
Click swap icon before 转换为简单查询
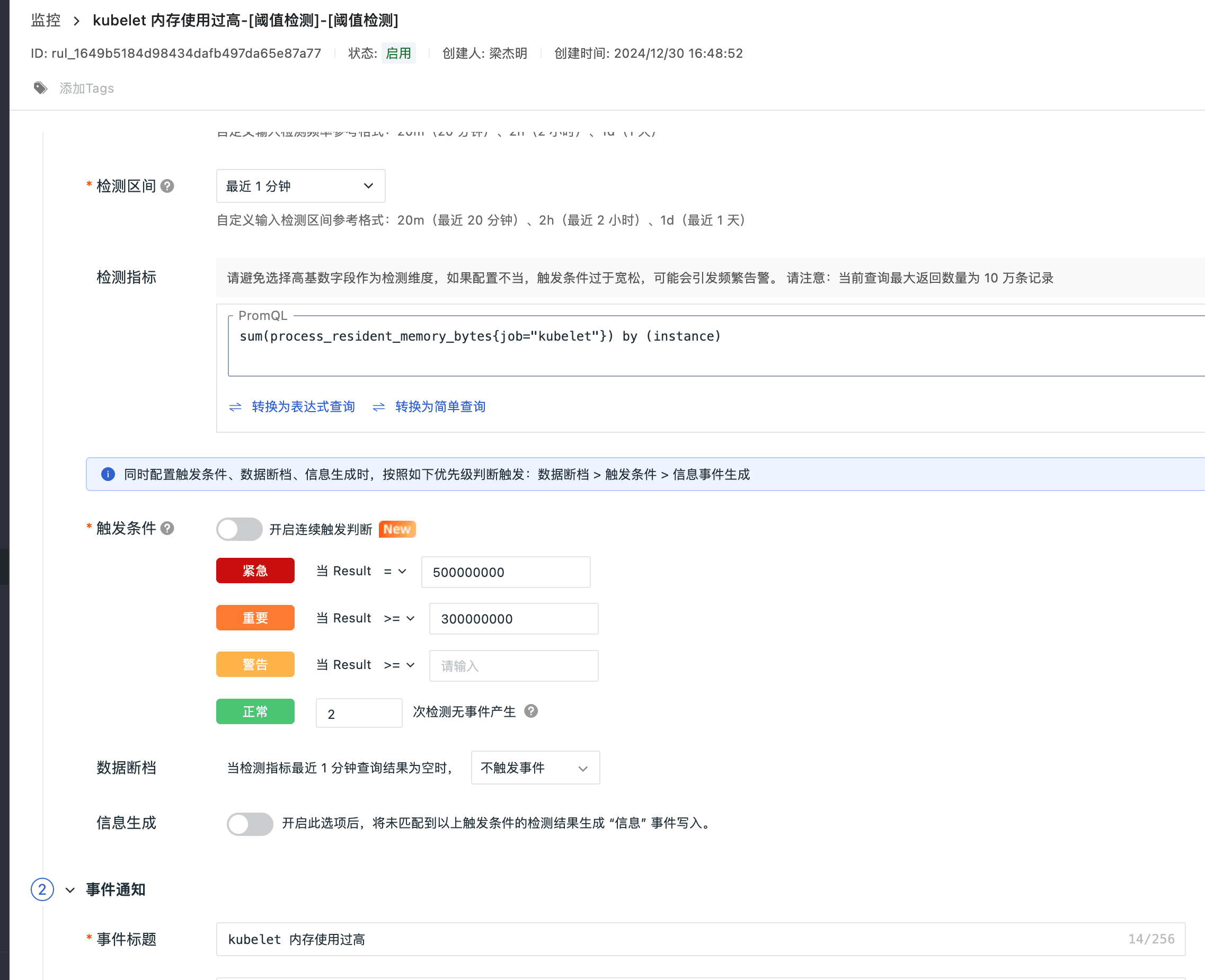[x=379, y=407]
